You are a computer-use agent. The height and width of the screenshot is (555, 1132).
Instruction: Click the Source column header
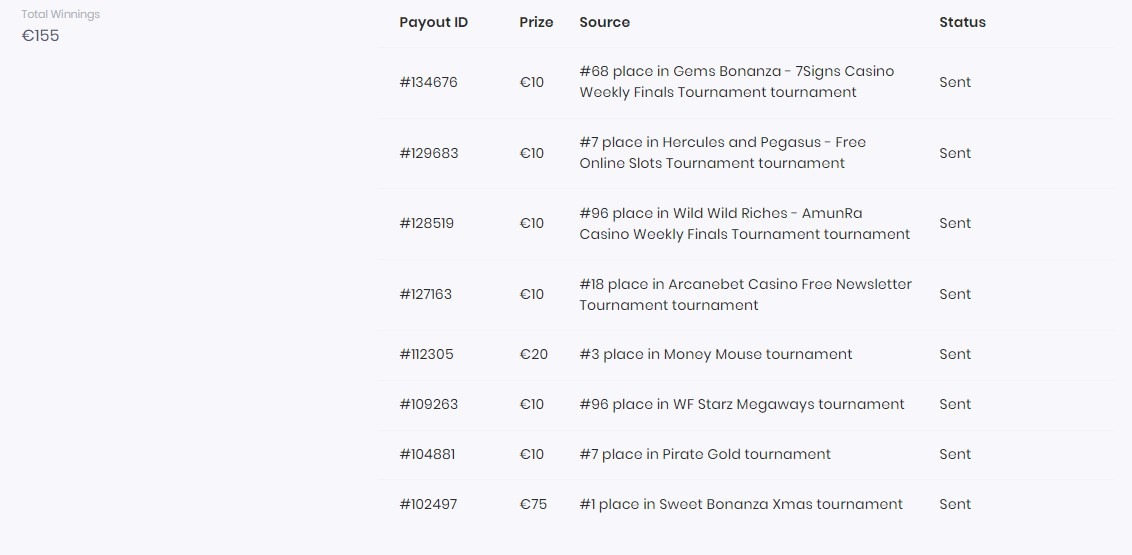(604, 22)
